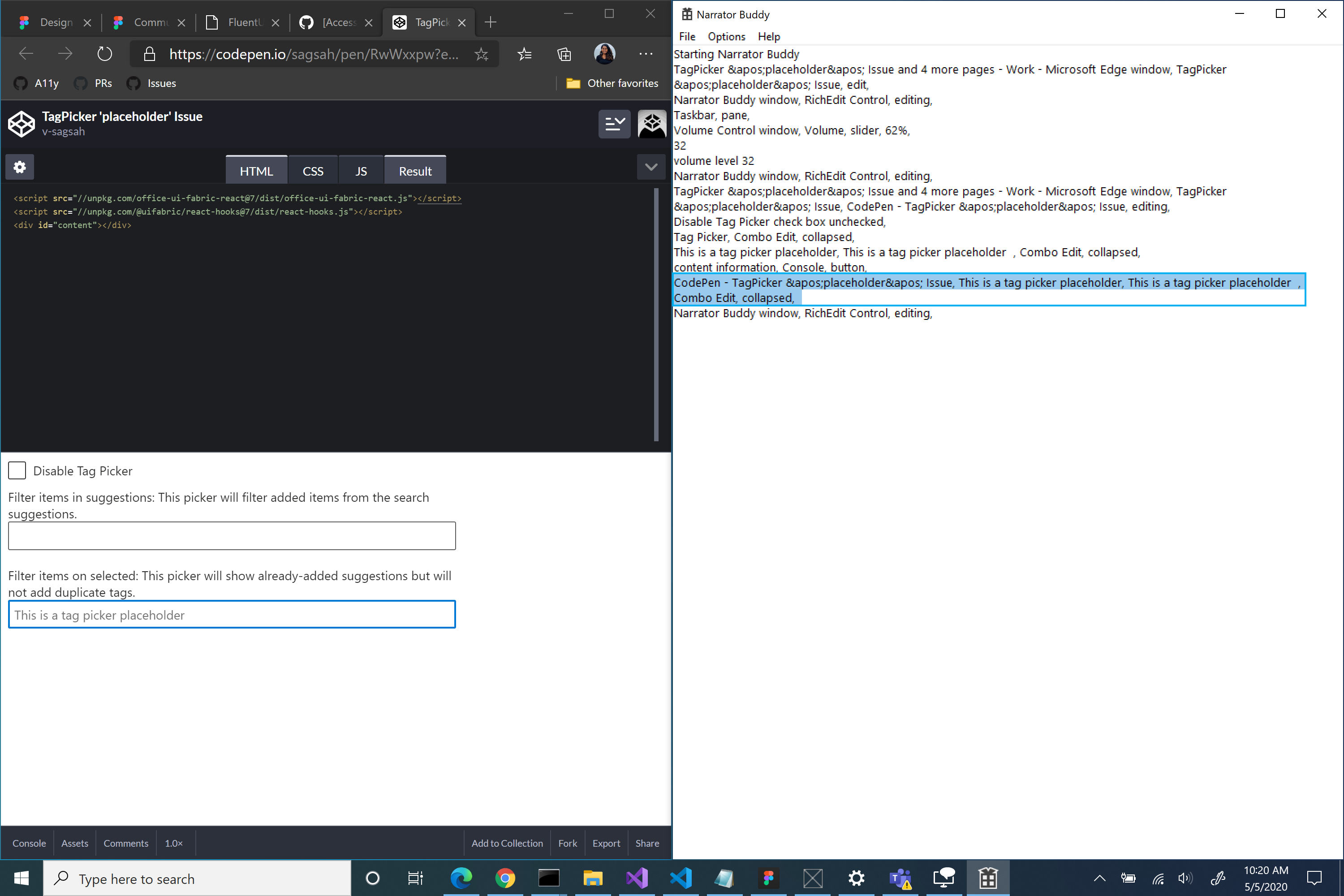The image size is (1344, 896).
Task: Click the favorites star in the address bar
Action: [x=482, y=54]
